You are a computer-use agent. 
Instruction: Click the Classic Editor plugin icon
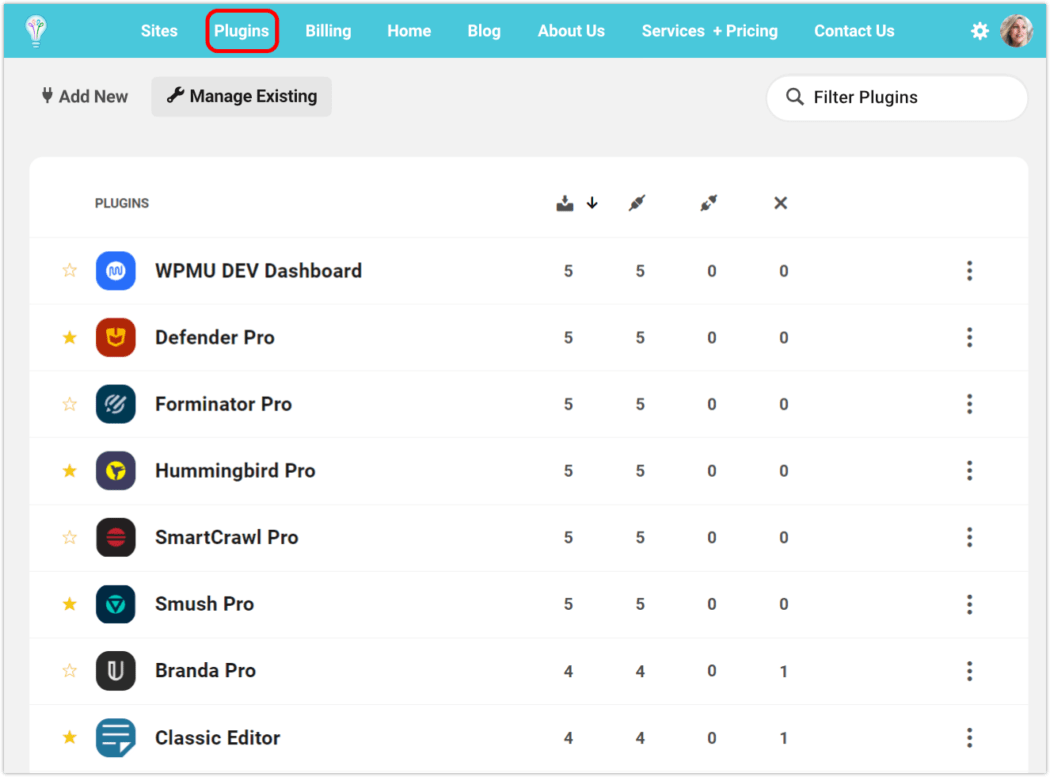click(x=116, y=737)
